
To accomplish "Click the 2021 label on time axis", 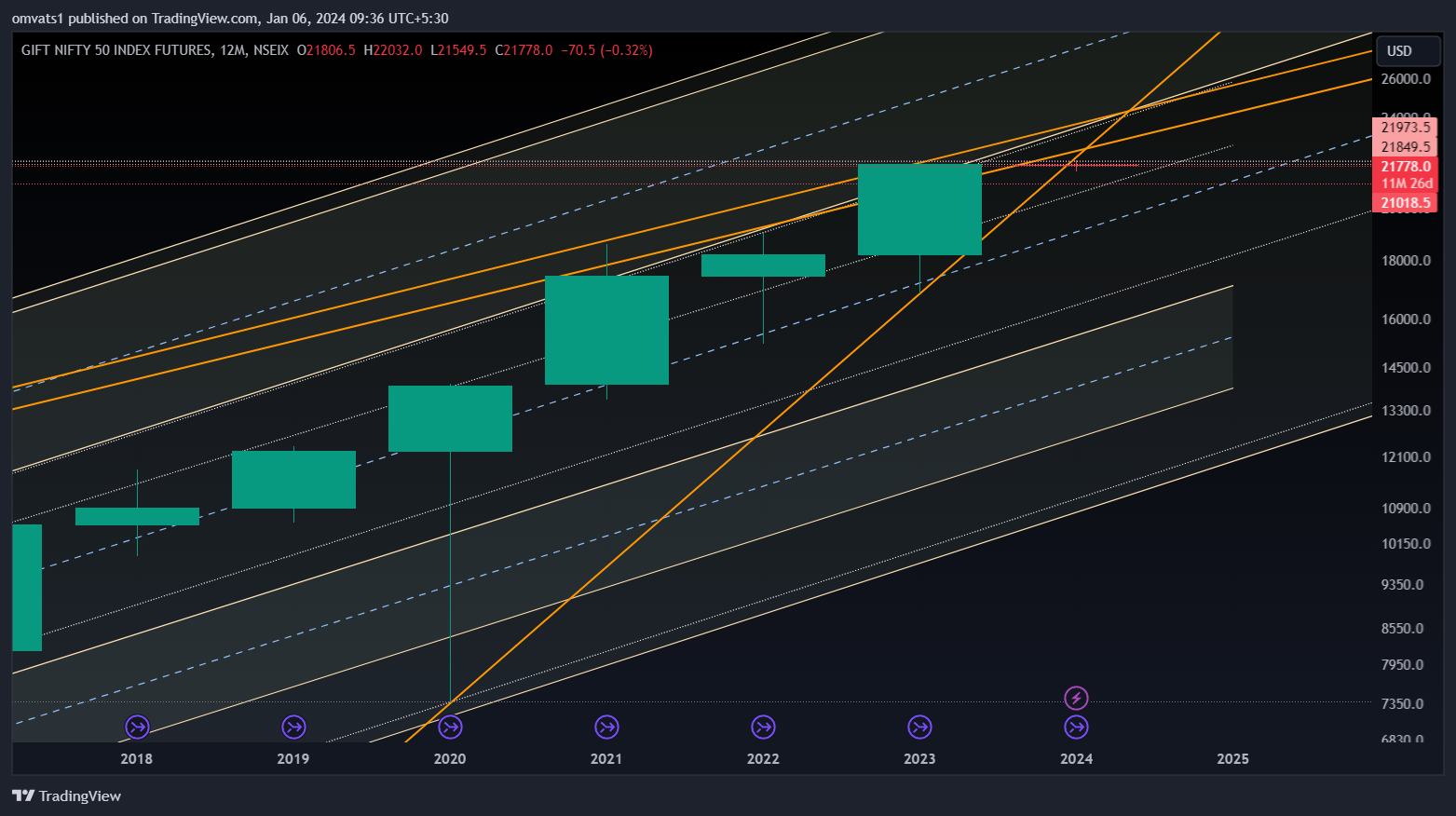I will pyautogui.click(x=606, y=758).
